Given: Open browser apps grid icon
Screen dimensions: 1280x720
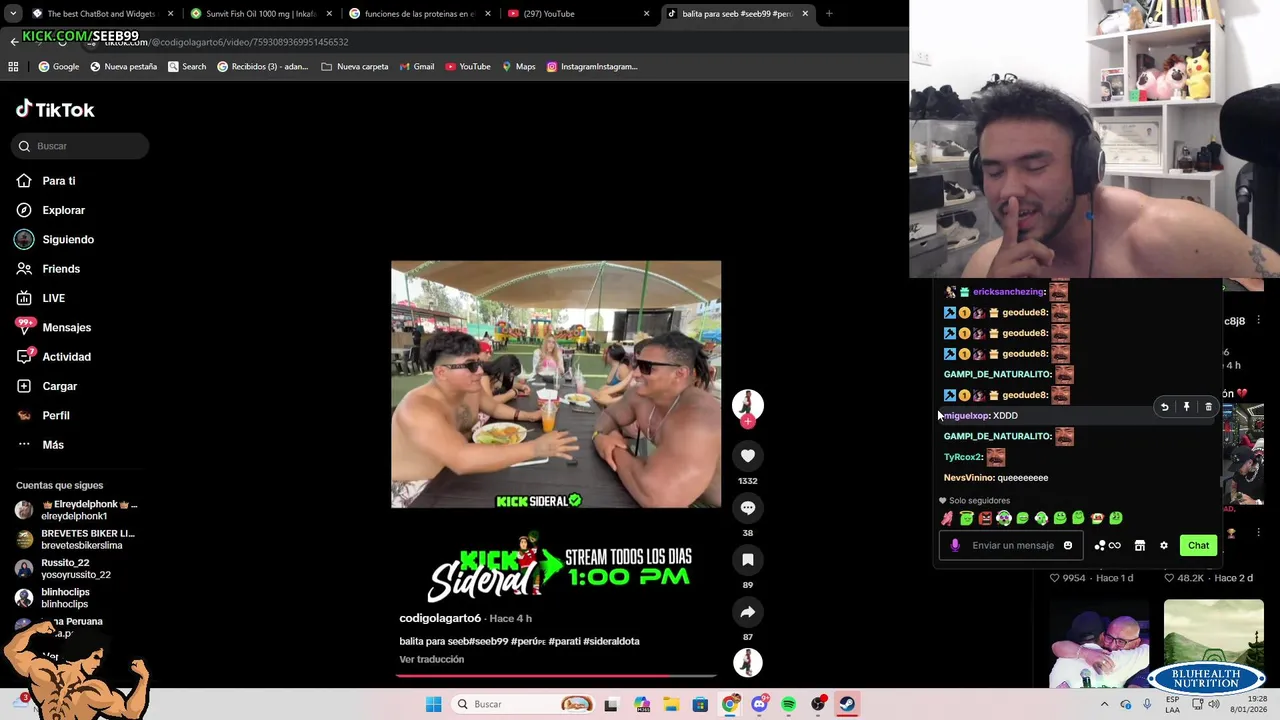Looking at the screenshot, I should 13,67.
